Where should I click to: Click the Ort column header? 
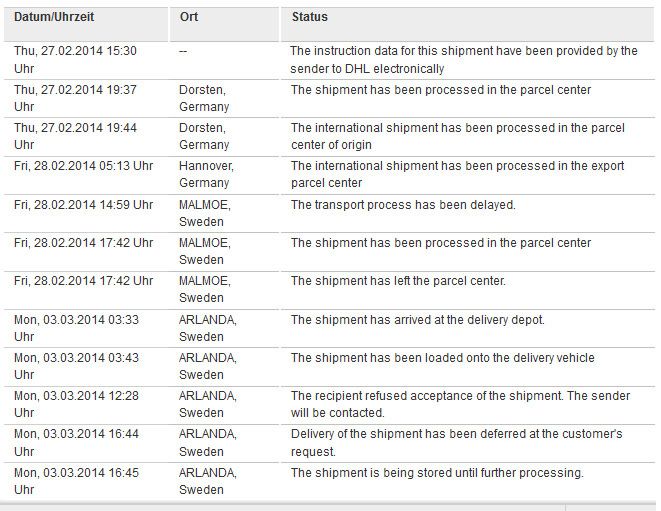click(189, 17)
